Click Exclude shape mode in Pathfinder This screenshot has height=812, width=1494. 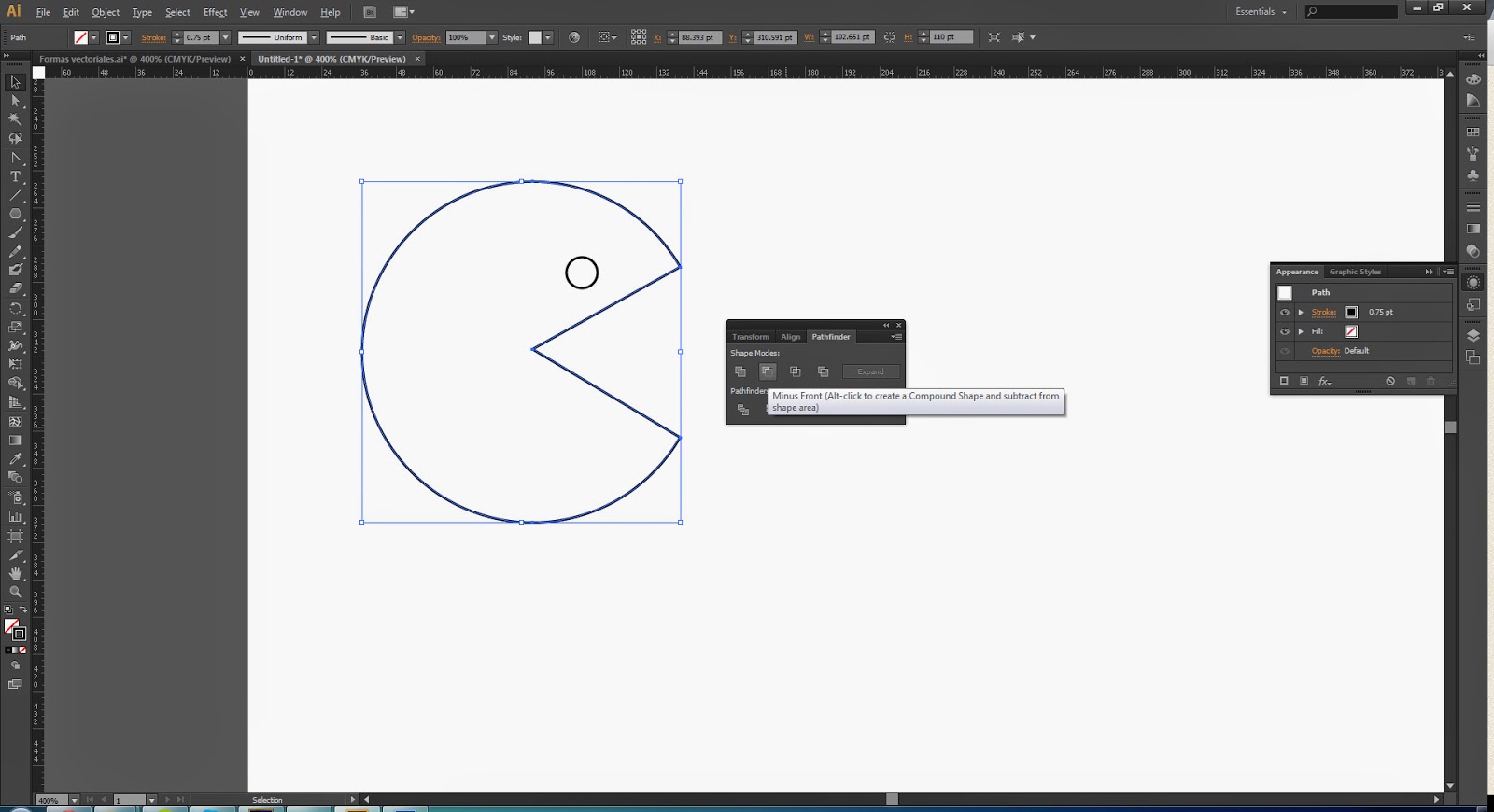point(823,371)
